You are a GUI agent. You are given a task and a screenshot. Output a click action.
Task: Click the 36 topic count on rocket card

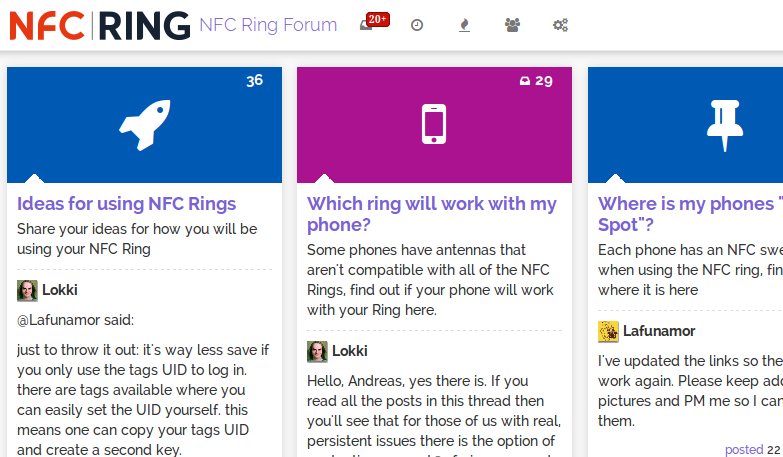[254, 81]
